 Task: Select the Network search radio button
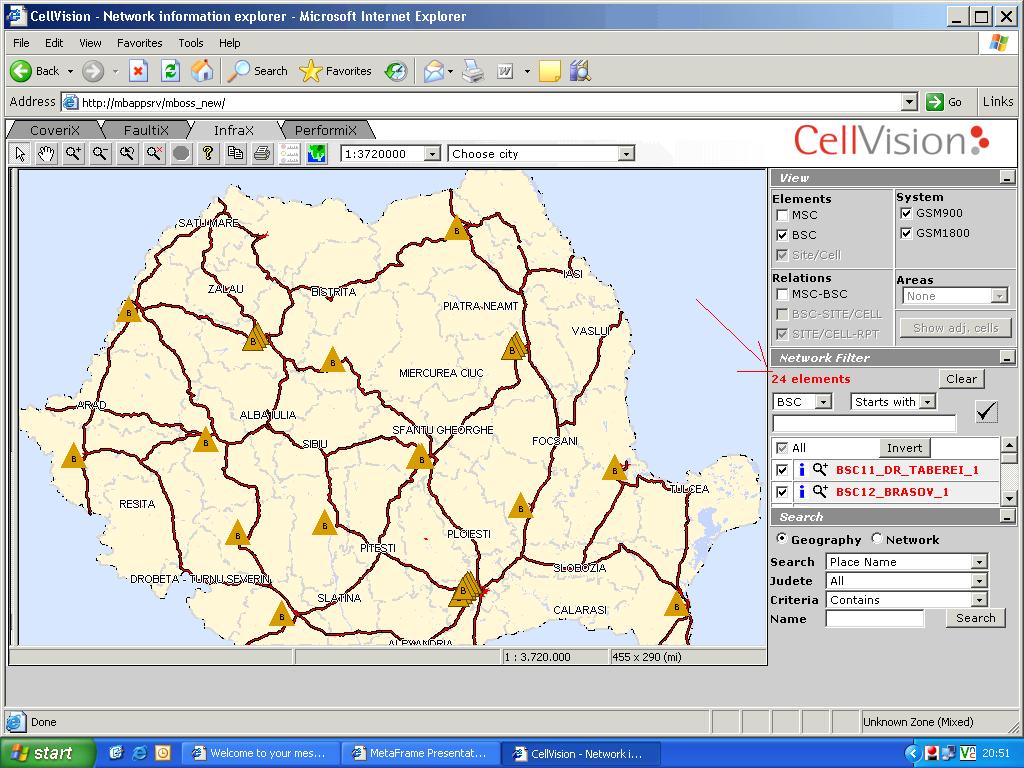pyautogui.click(x=876, y=539)
